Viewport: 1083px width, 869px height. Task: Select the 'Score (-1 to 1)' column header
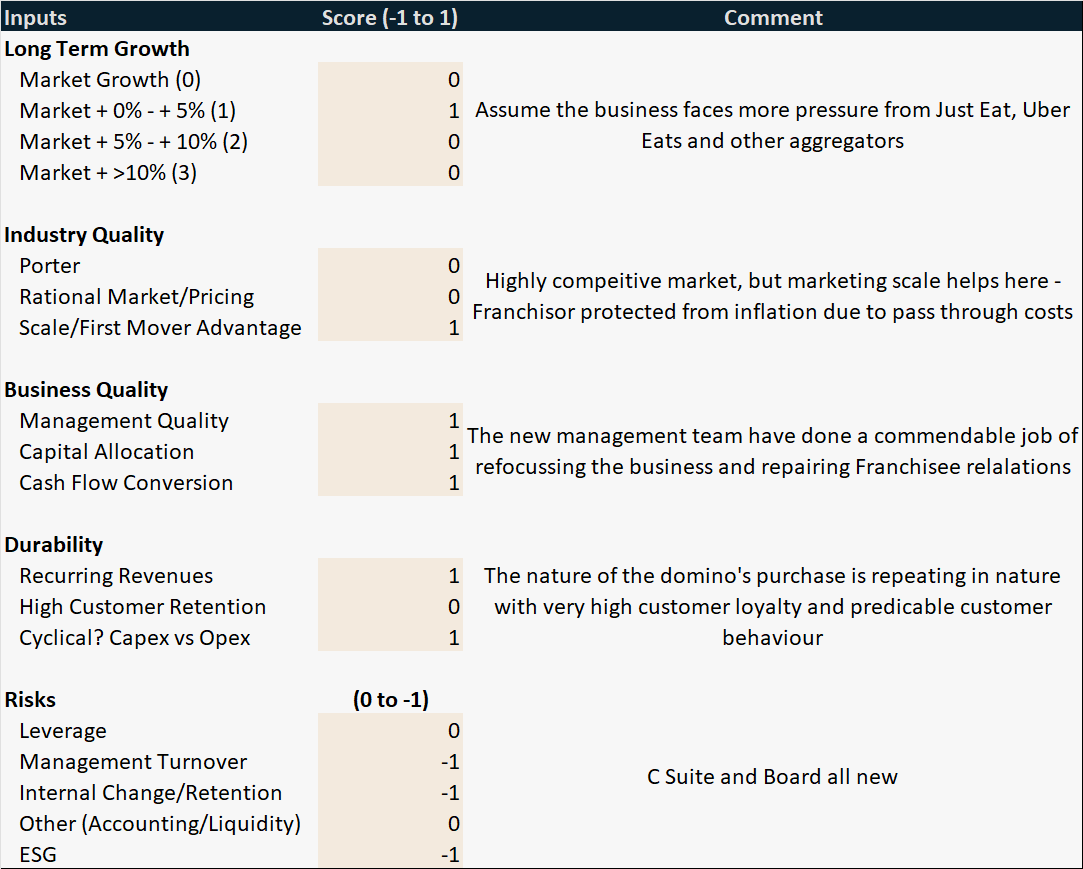tap(390, 17)
